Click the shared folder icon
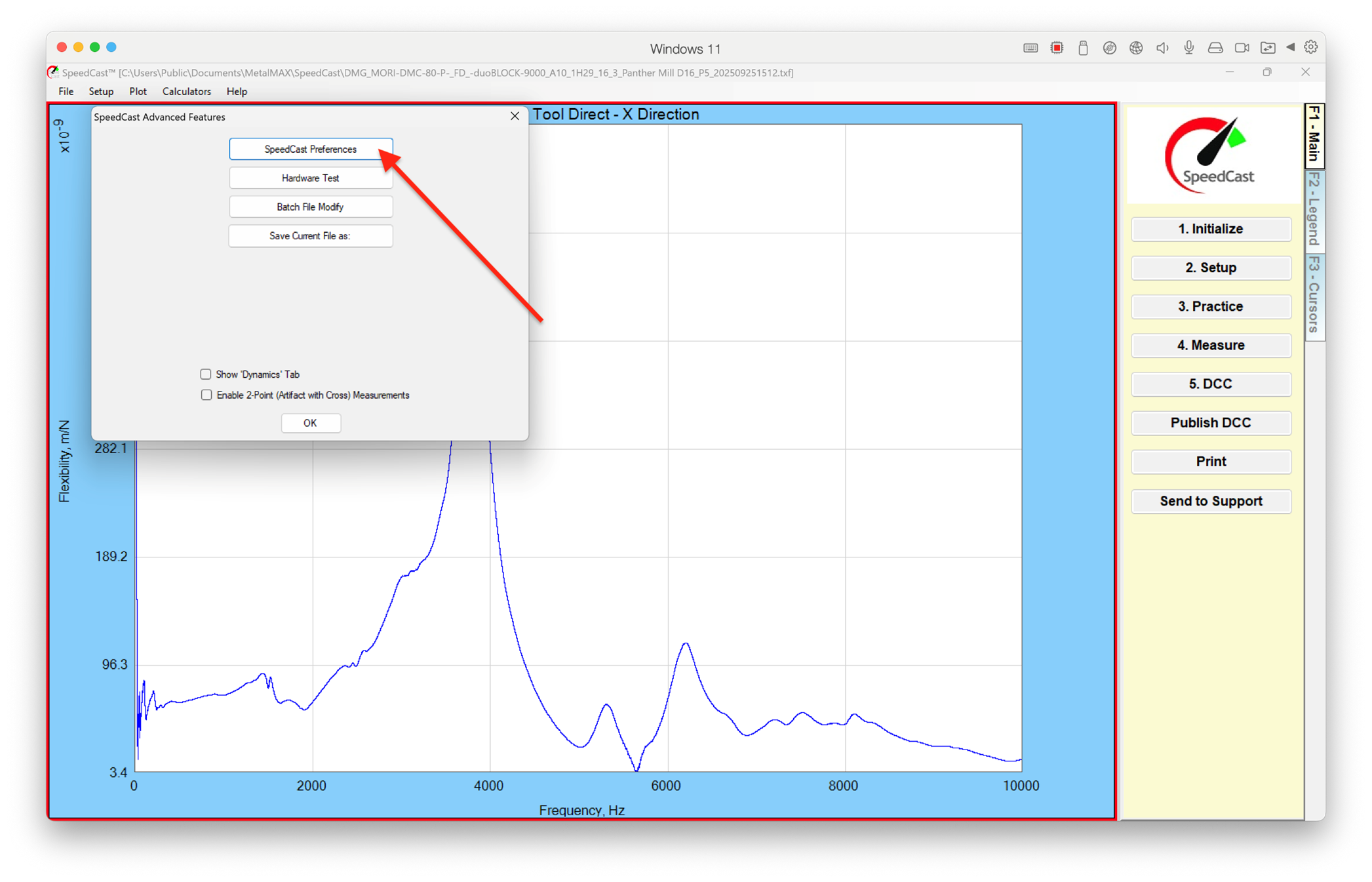The width and height of the screenshot is (1372, 882). click(x=1268, y=48)
